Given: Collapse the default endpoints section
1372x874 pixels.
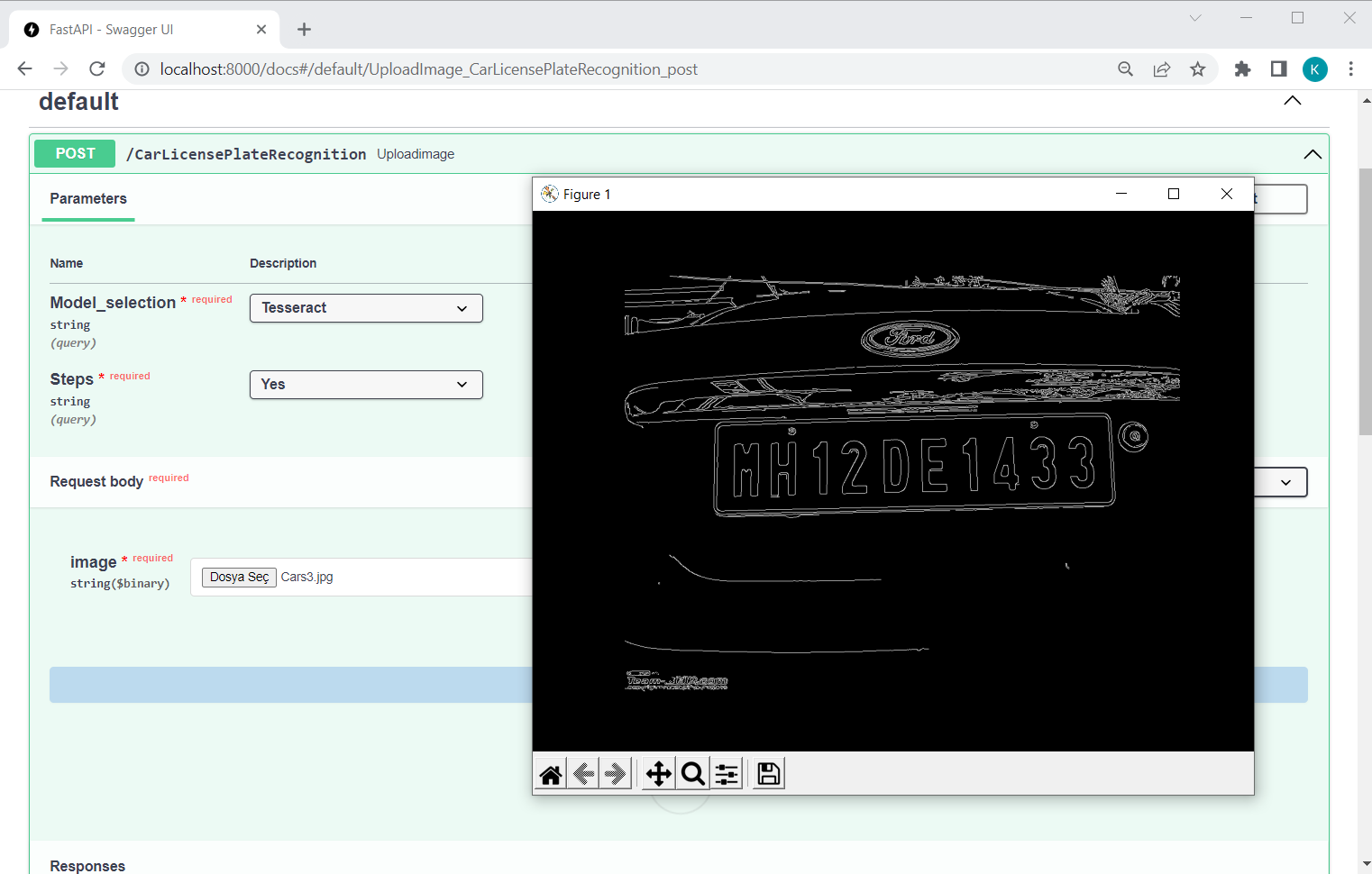Looking at the screenshot, I should tap(1292, 101).
